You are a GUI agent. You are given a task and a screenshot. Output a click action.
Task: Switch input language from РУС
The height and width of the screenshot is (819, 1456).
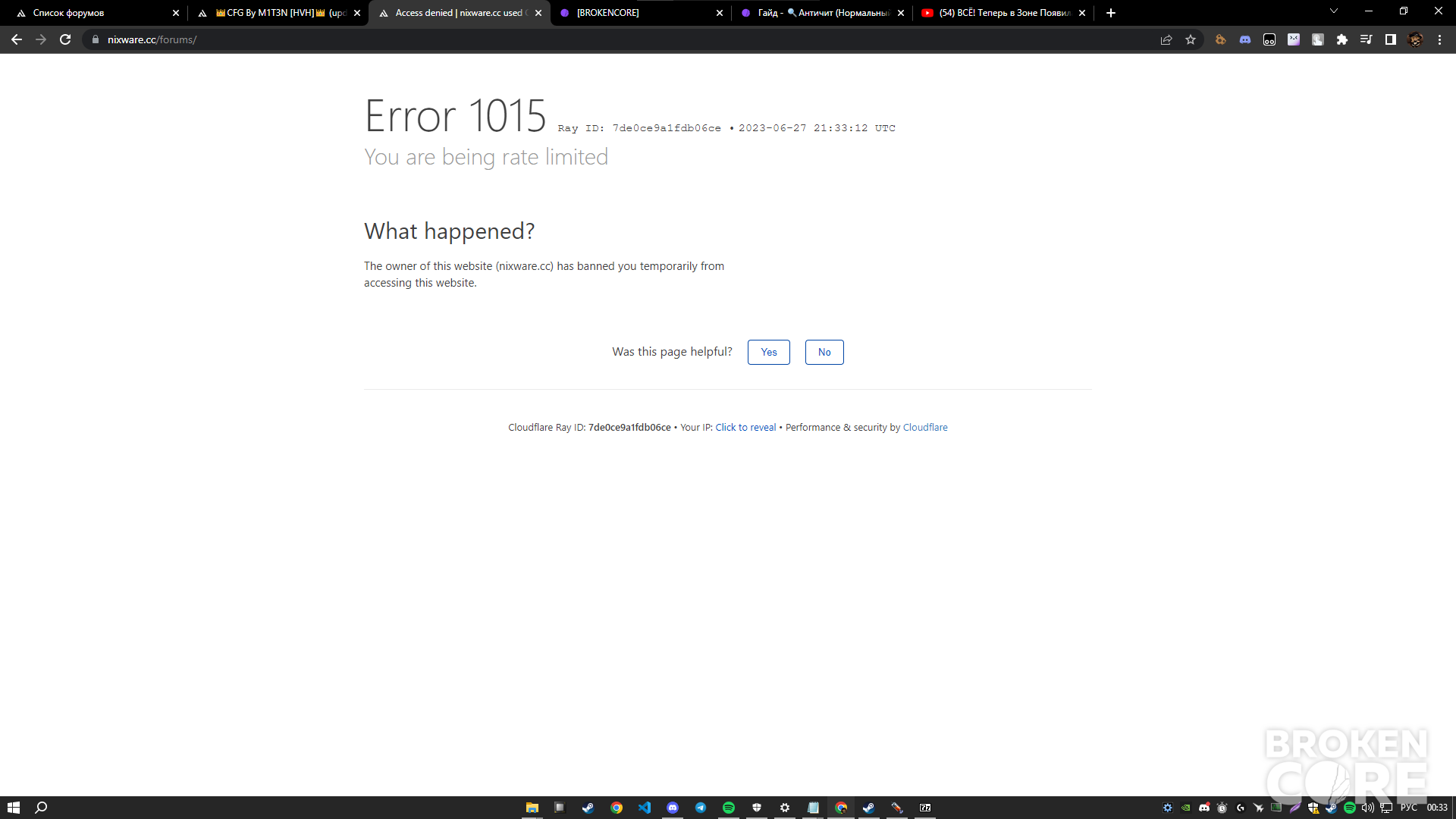pos(1409,808)
